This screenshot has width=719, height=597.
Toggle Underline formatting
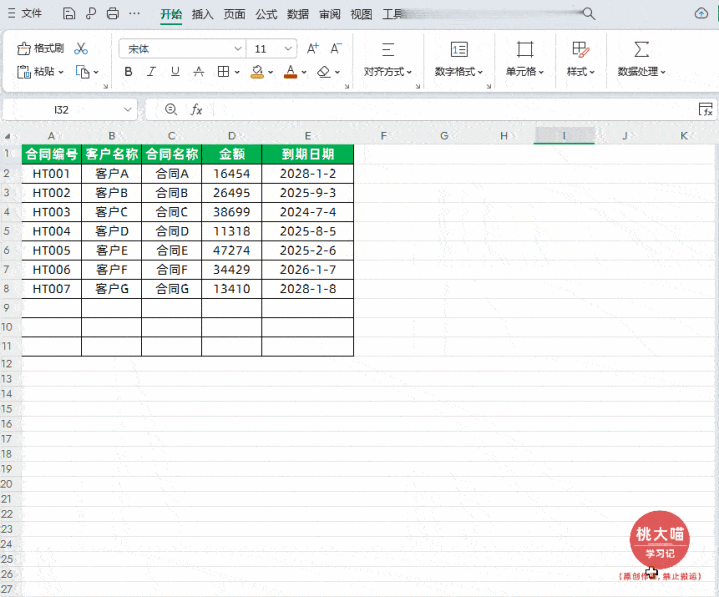point(175,72)
